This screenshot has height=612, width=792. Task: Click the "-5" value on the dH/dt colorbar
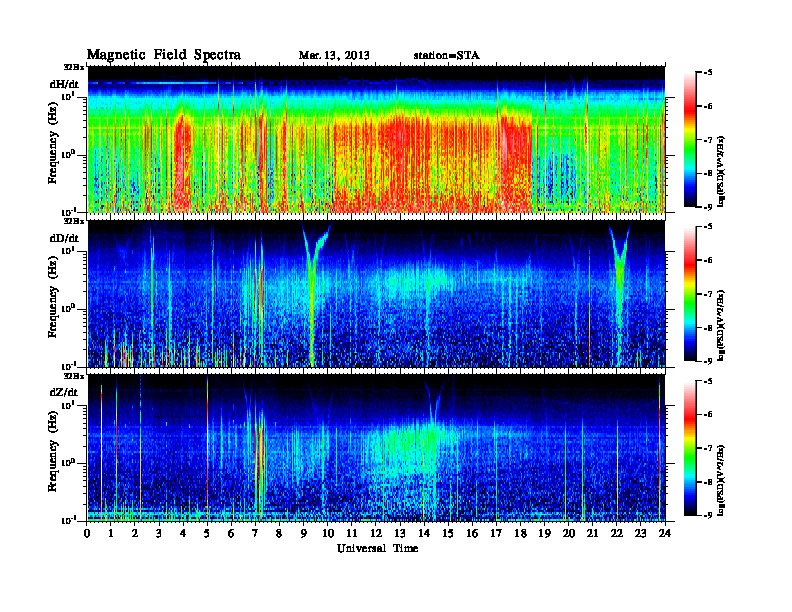pos(707,73)
